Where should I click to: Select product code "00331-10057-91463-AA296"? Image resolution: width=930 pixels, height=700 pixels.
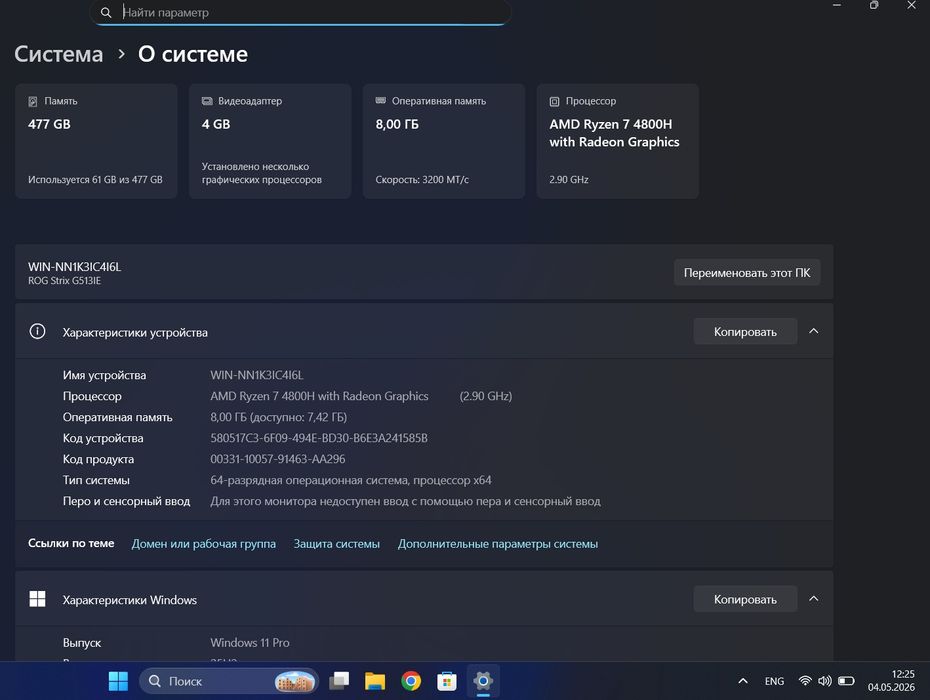278,459
